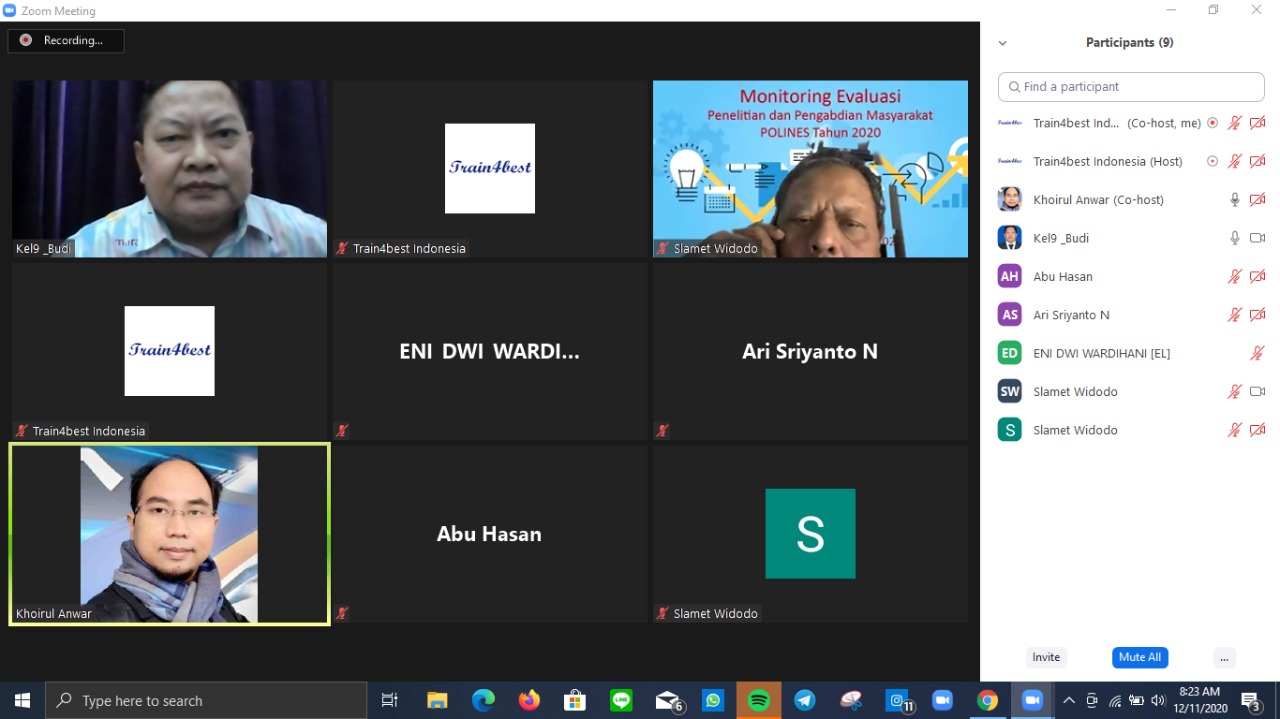
Task: Show hidden system tray icons
Action: [x=1069, y=701]
